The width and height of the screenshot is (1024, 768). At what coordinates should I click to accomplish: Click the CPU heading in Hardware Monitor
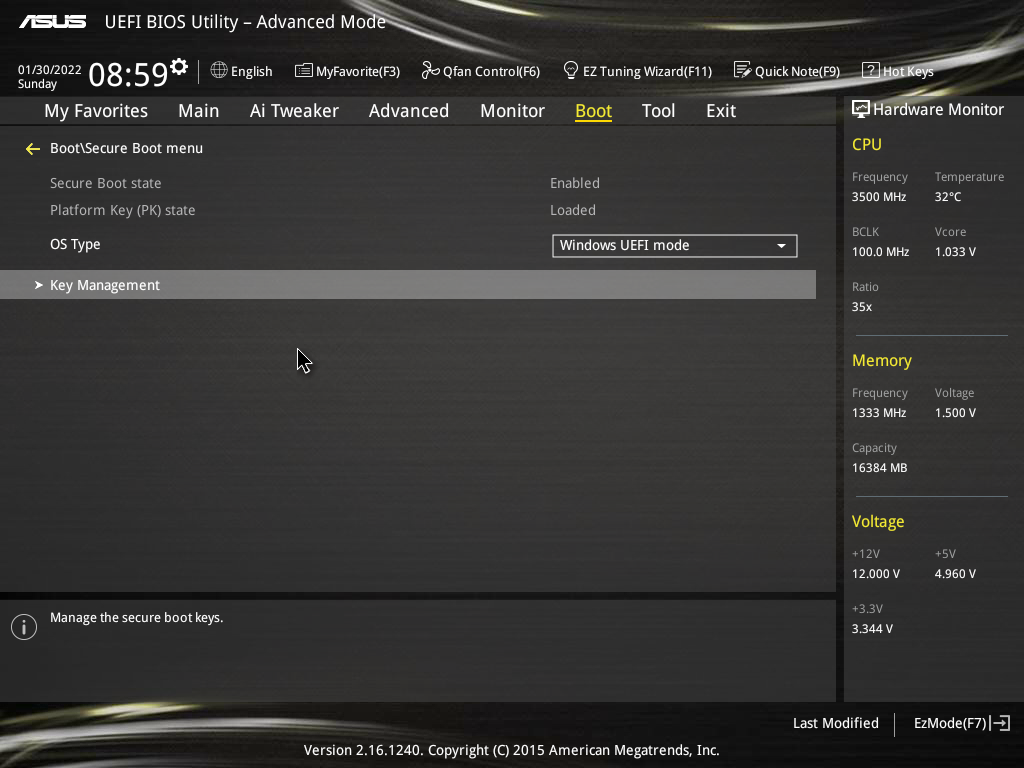pos(867,144)
